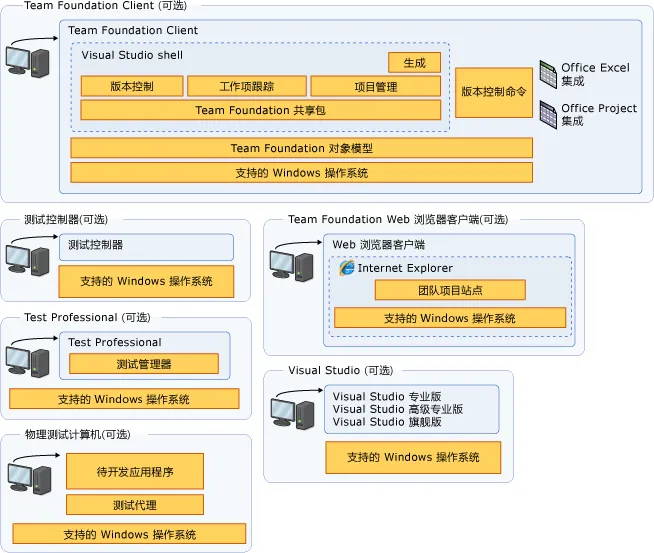654x553 pixels.
Task: Click the Visual Studio (可选) group title
Action: click(341, 370)
